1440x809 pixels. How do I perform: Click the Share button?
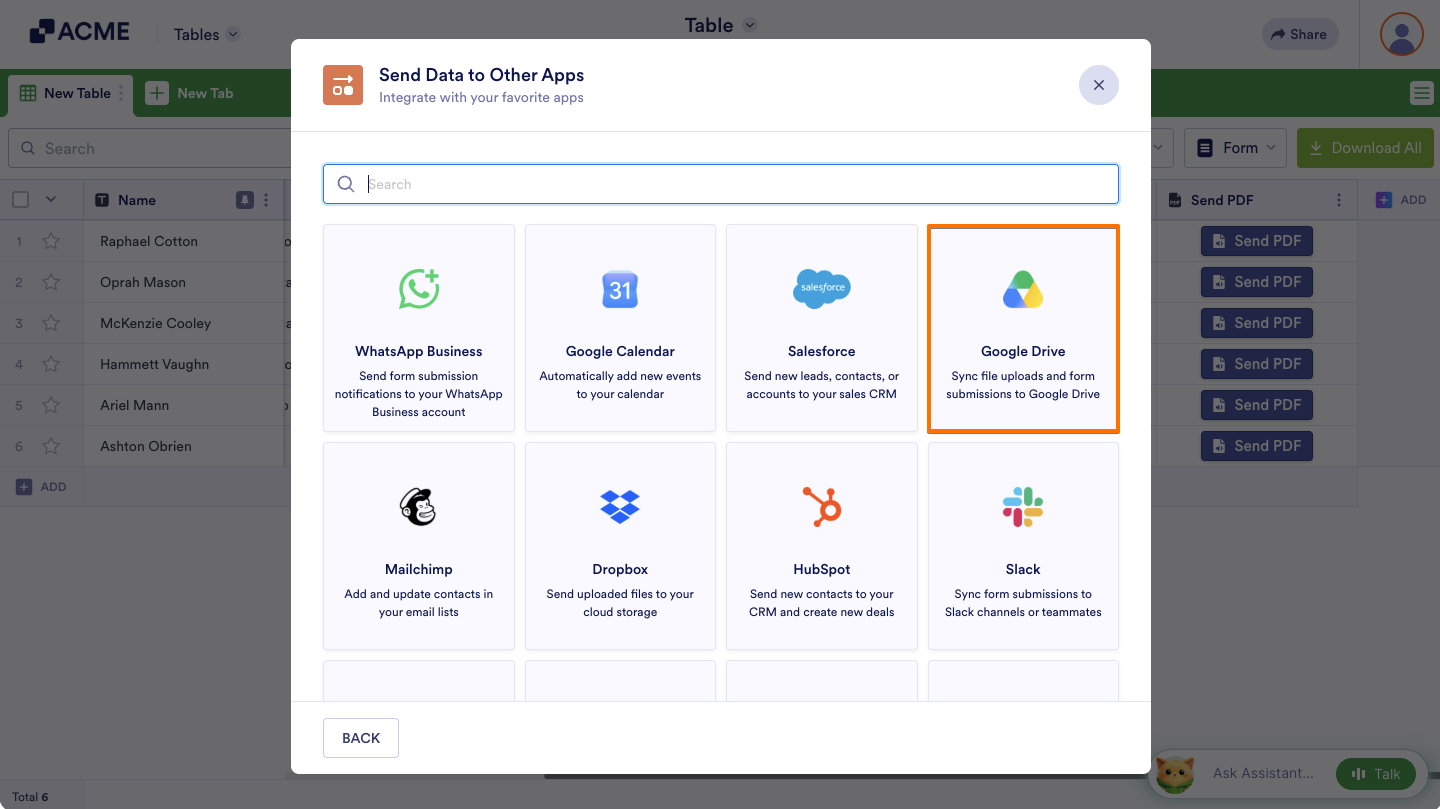pyautogui.click(x=1299, y=34)
